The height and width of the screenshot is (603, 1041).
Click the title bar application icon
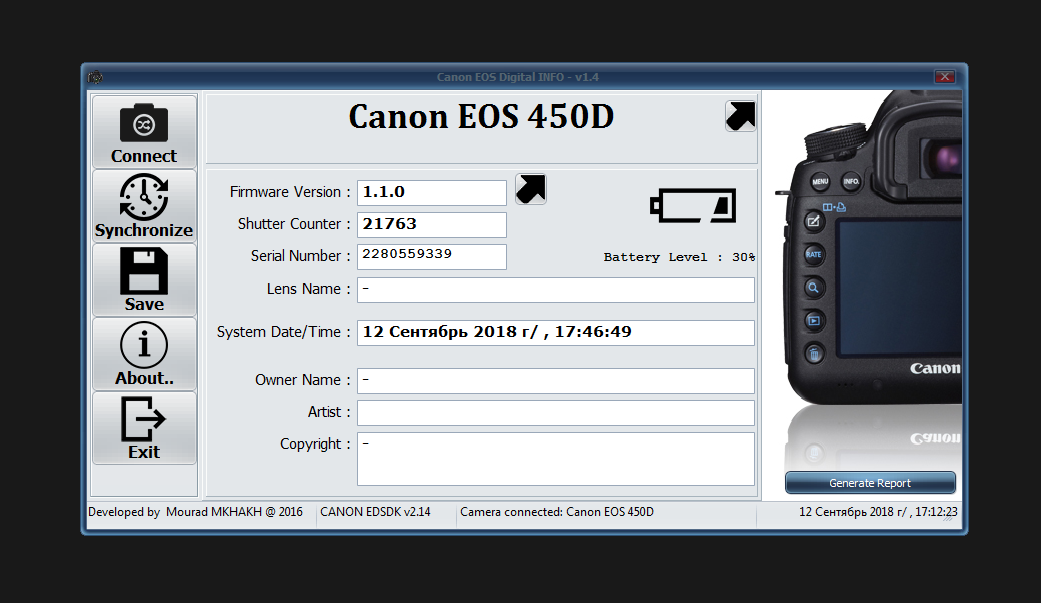click(x=96, y=77)
